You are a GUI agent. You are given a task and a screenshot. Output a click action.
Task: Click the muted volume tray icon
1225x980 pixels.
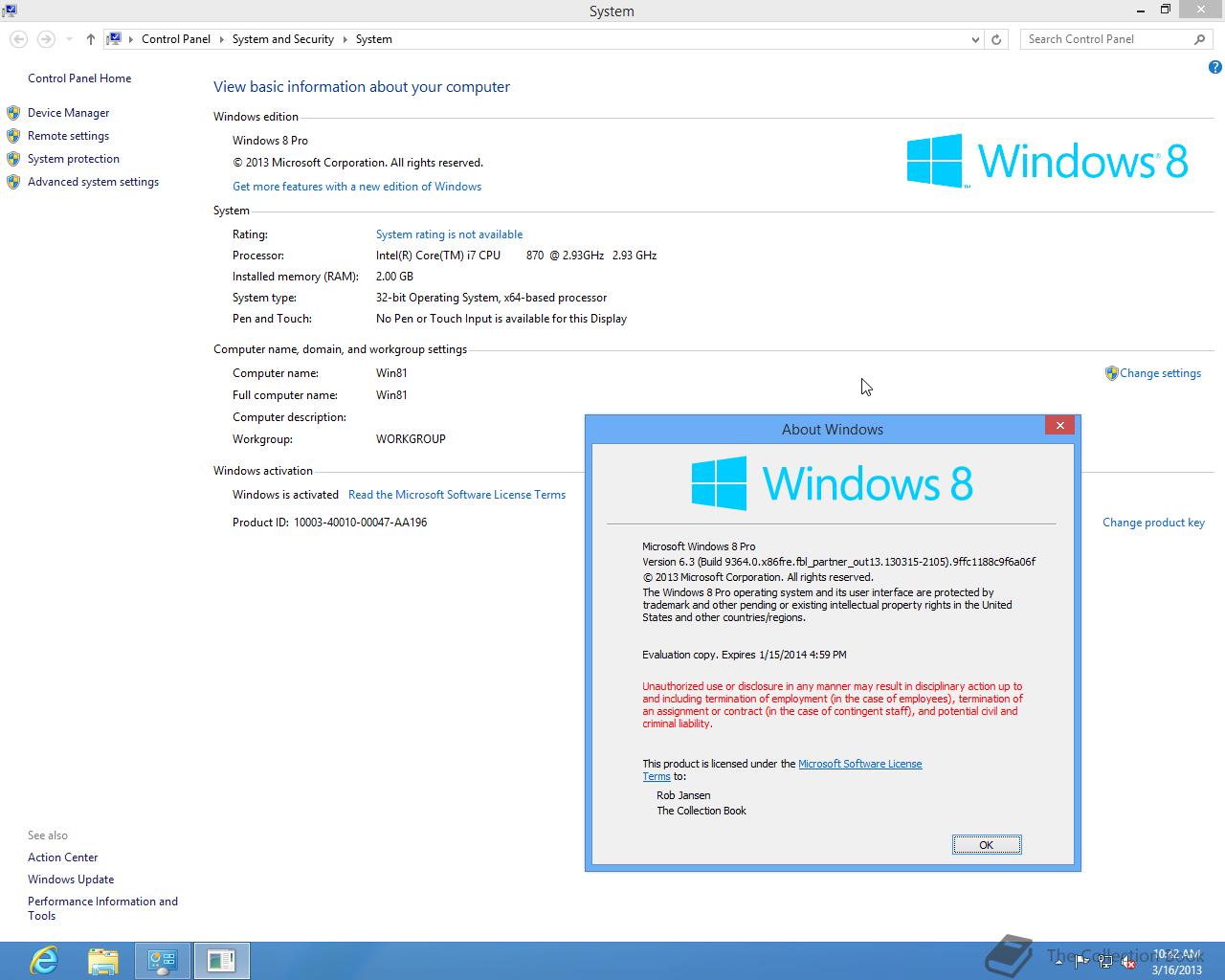(x=1128, y=962)
